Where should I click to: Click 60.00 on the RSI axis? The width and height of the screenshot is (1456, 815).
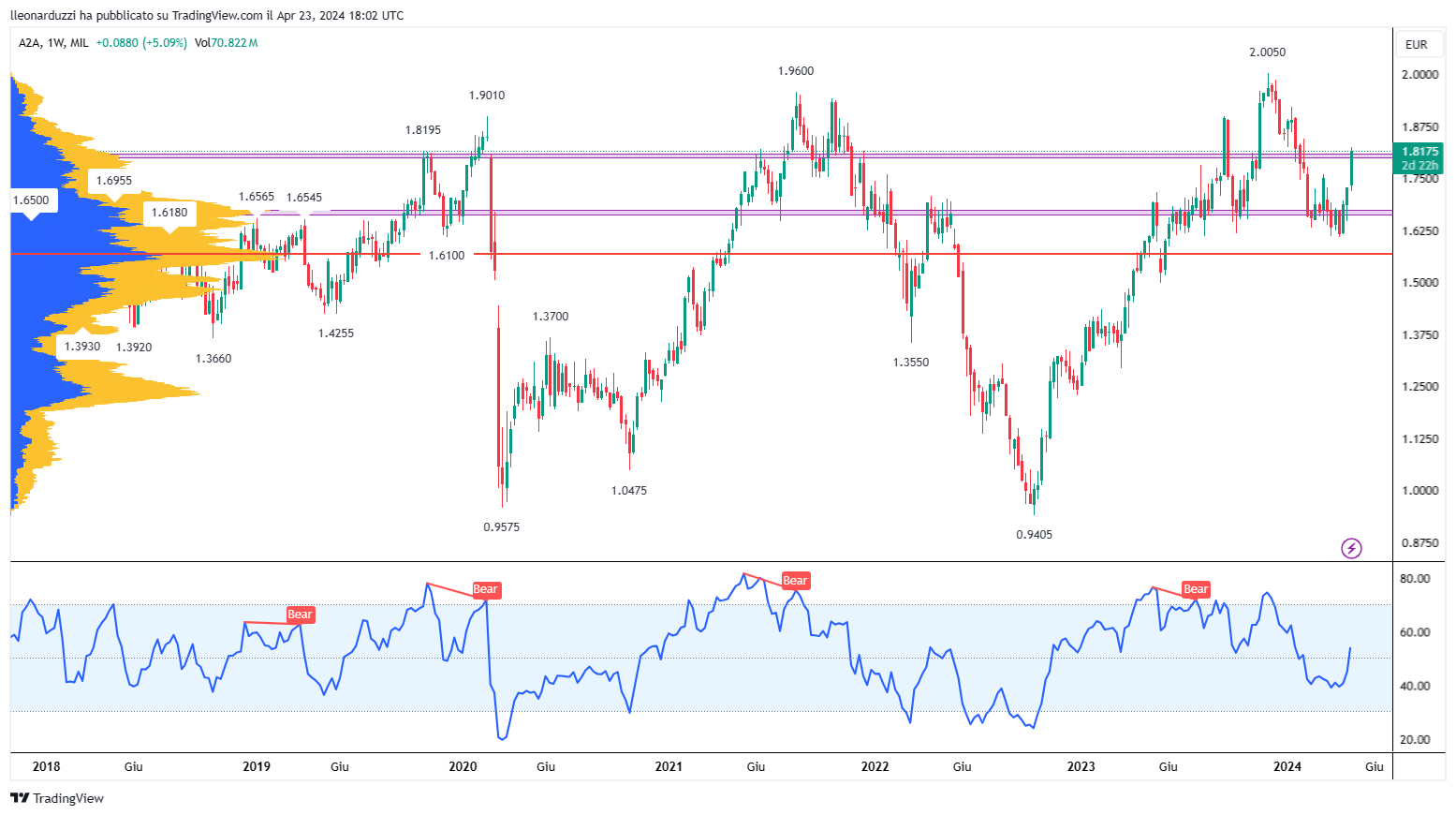[1415, 632]
